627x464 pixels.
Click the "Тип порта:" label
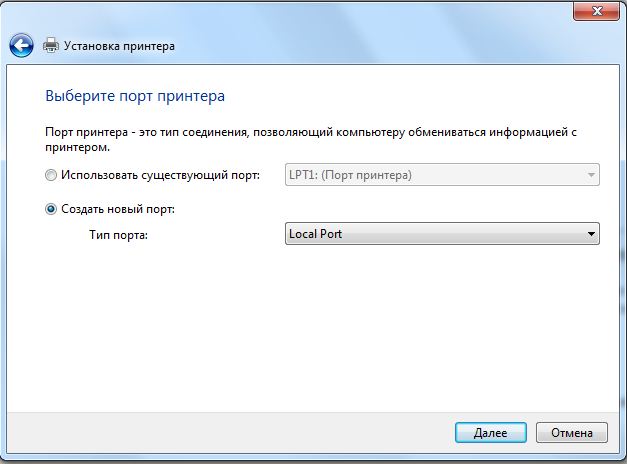pos(118,235)
